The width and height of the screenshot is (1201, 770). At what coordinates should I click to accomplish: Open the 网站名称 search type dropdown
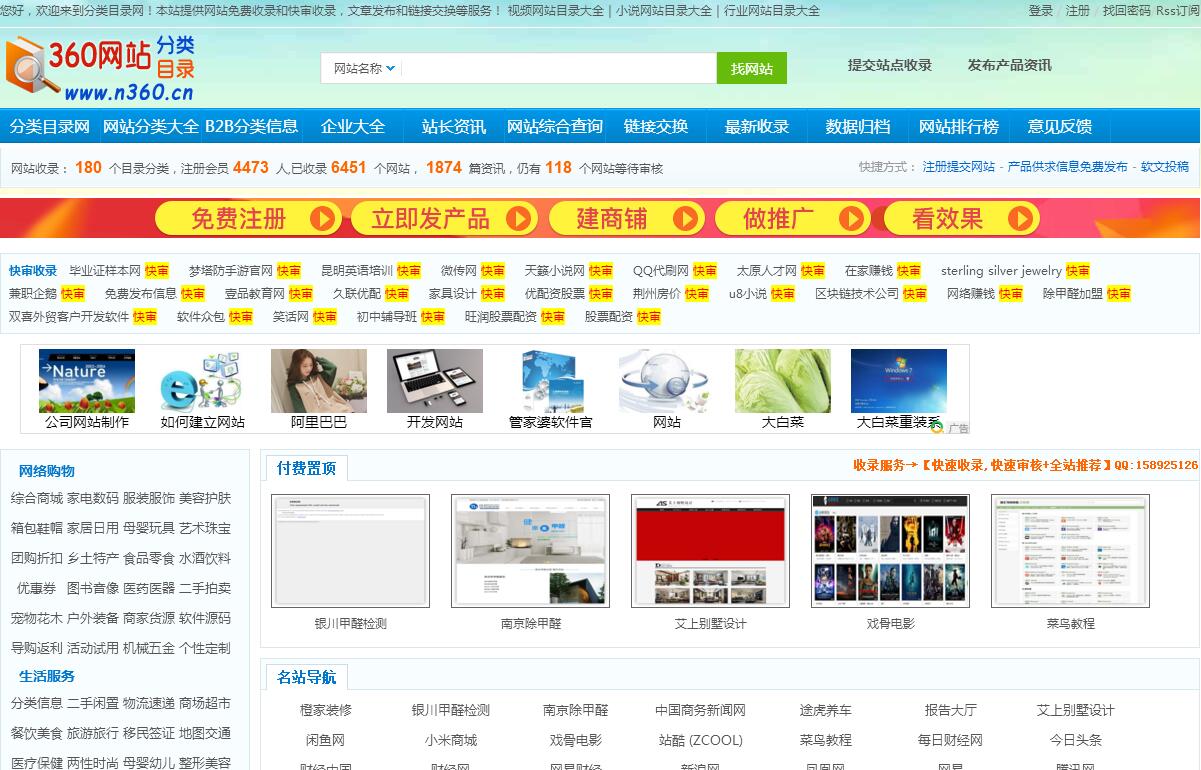click(x=364, y=68)
